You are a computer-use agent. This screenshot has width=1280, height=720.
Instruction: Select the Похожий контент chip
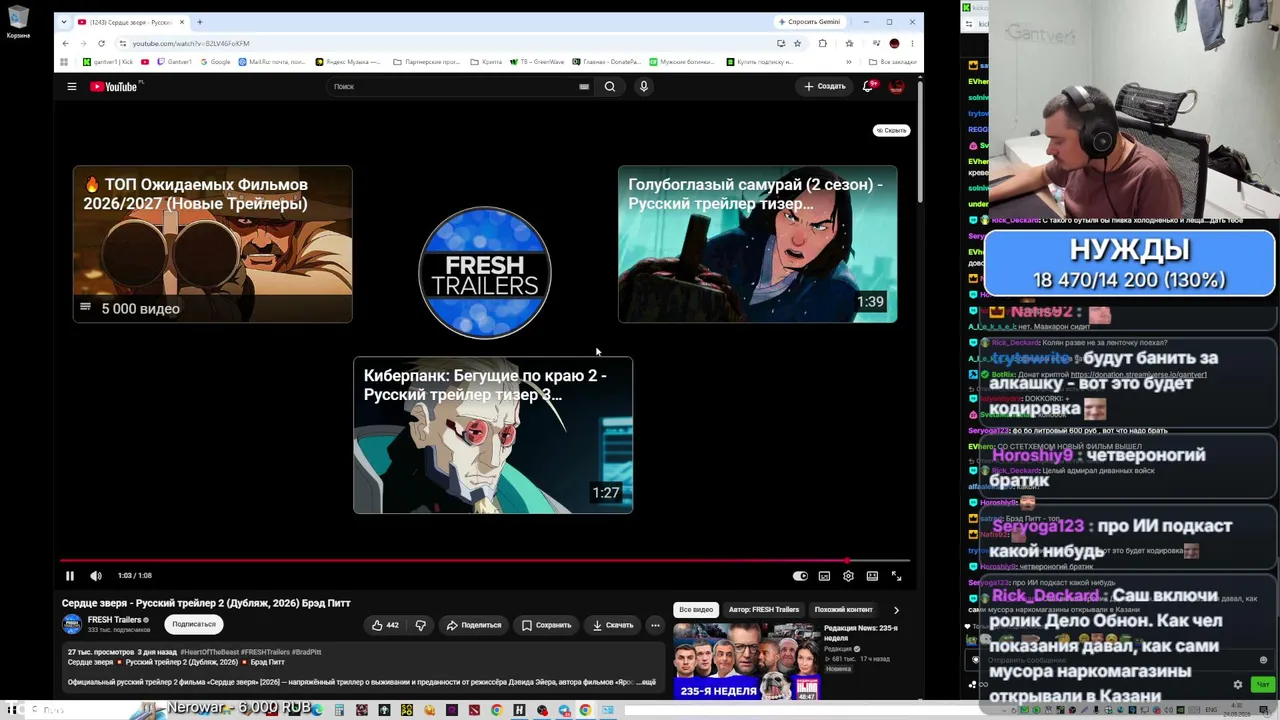[843, 609]
